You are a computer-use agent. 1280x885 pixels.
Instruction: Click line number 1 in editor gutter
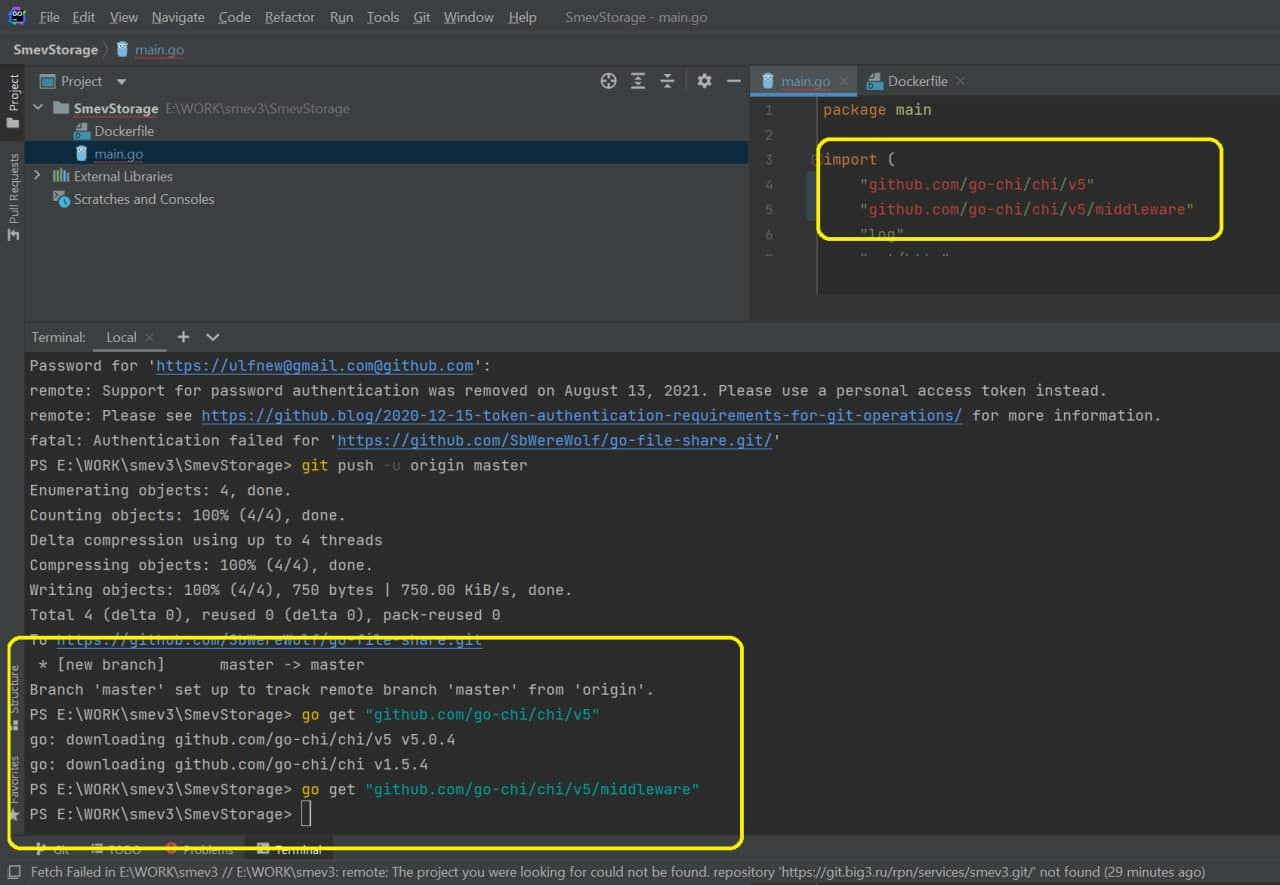pyautogui.click(x=769, y=110)
